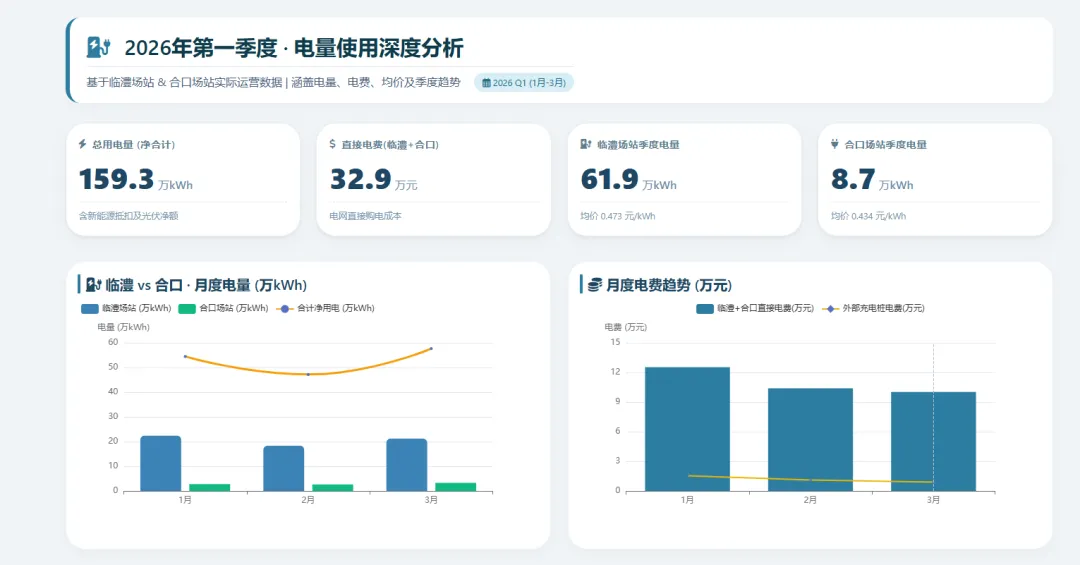Click the 2026 Q1 (1月-3月) badge
The height and width of the screenshot is (565, 1080).
coord(524,83)
